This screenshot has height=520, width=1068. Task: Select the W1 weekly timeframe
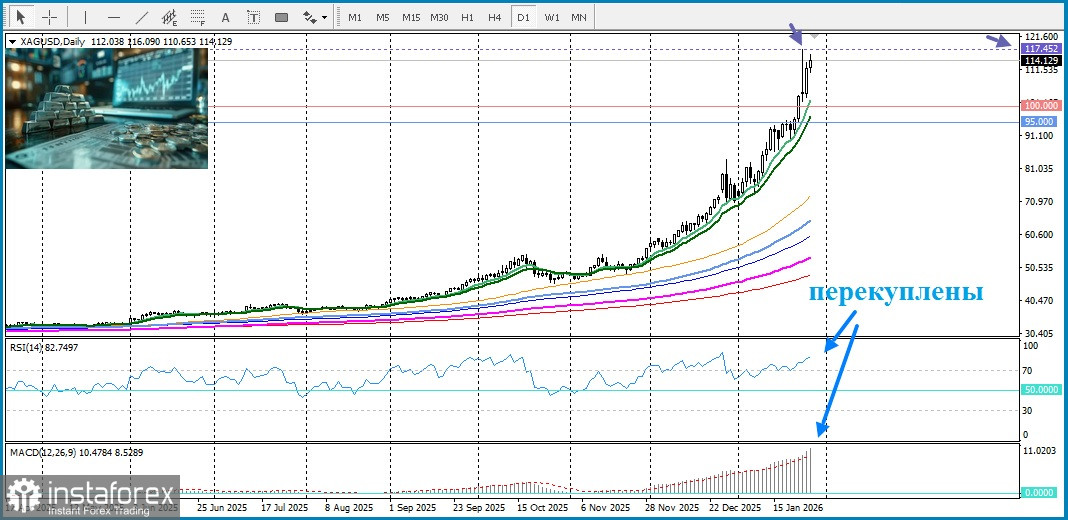552,17
